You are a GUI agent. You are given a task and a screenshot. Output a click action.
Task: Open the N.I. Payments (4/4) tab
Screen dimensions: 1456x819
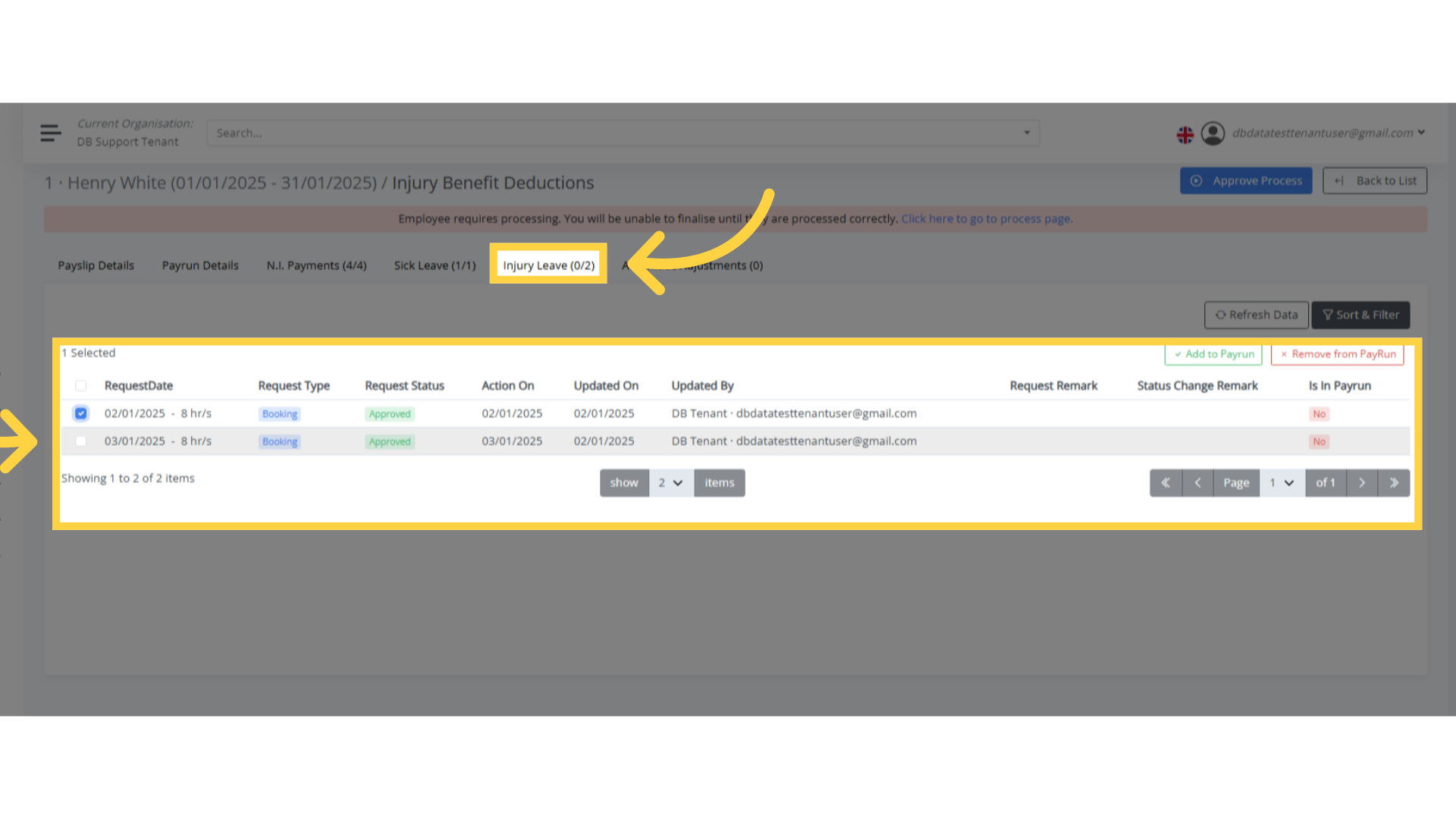pos(316,265)
